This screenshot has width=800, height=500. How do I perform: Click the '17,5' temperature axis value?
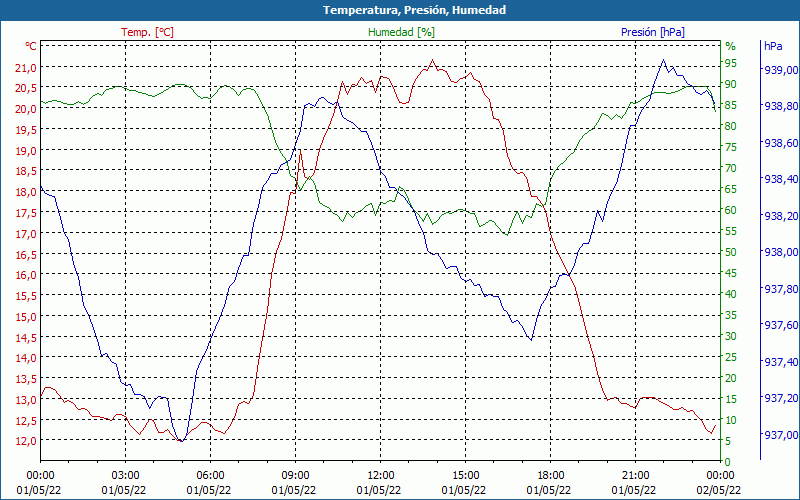26,213
